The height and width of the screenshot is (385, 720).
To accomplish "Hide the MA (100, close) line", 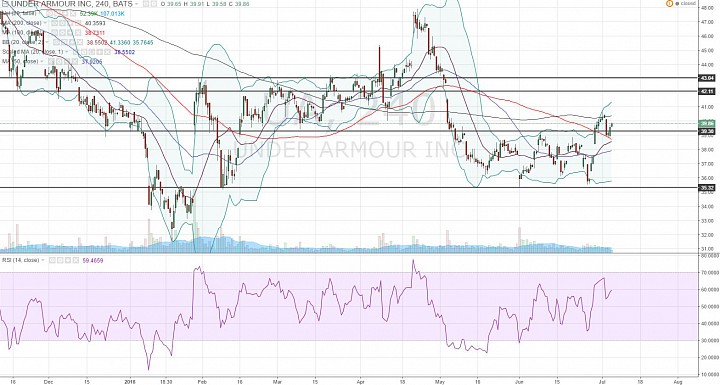I will [x=54, y=33].
